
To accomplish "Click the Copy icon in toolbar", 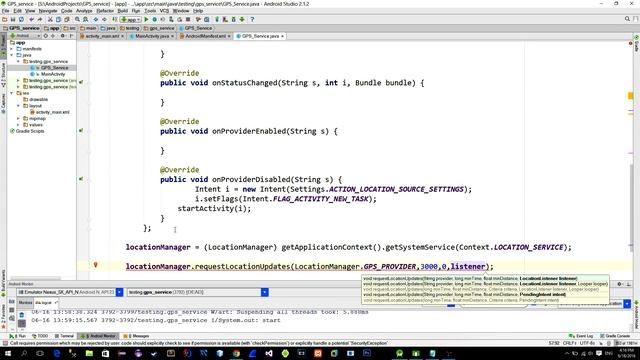I will pyautogui.click(x=58, y=19).
